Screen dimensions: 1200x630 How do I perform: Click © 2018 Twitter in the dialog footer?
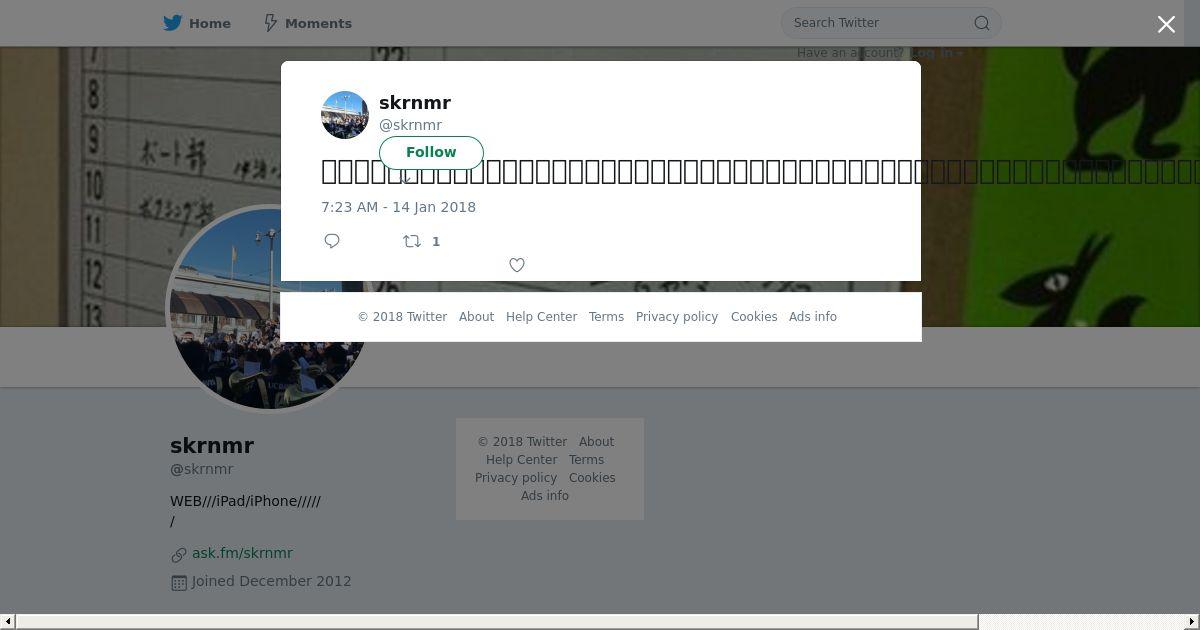click(402, 317)
